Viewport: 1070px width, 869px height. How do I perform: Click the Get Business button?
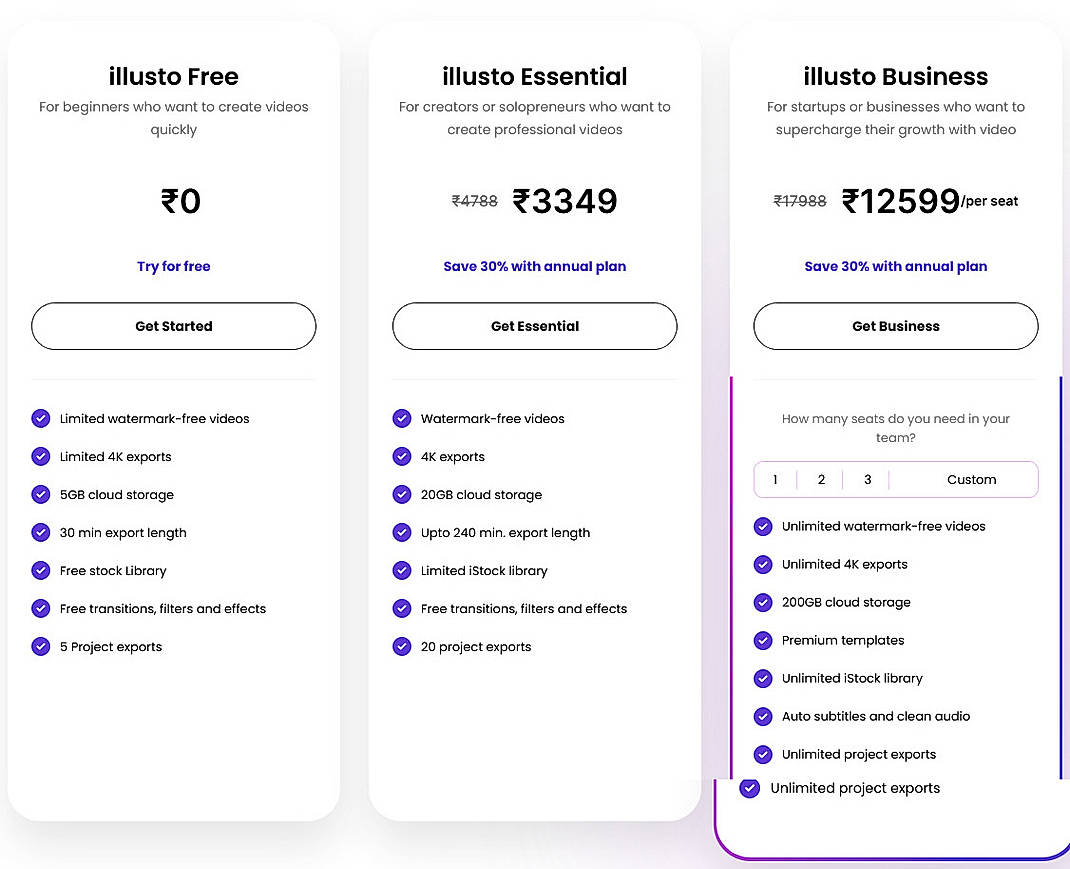point(895,326)
